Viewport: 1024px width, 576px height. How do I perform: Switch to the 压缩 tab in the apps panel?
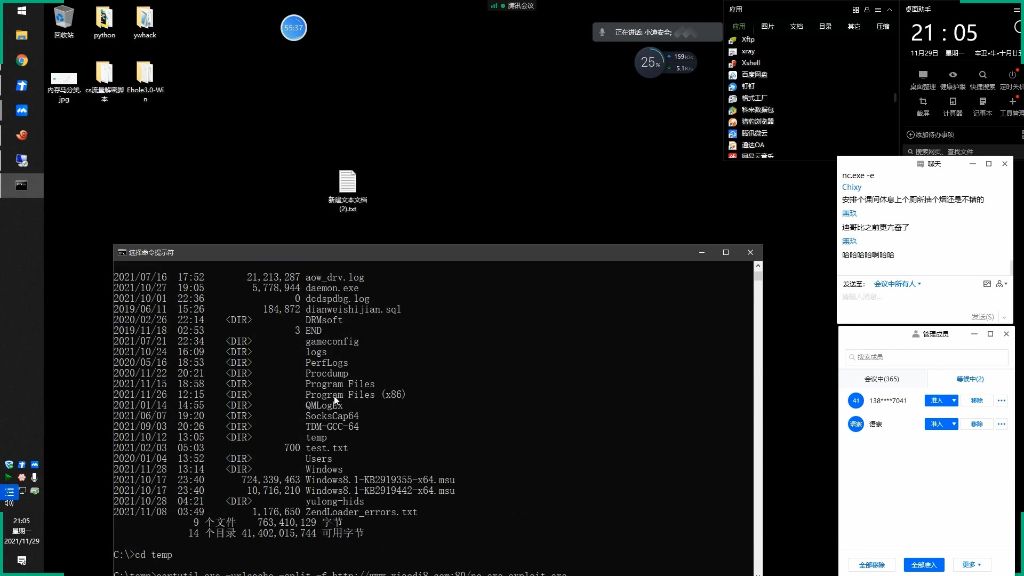(x=883, y=27)
